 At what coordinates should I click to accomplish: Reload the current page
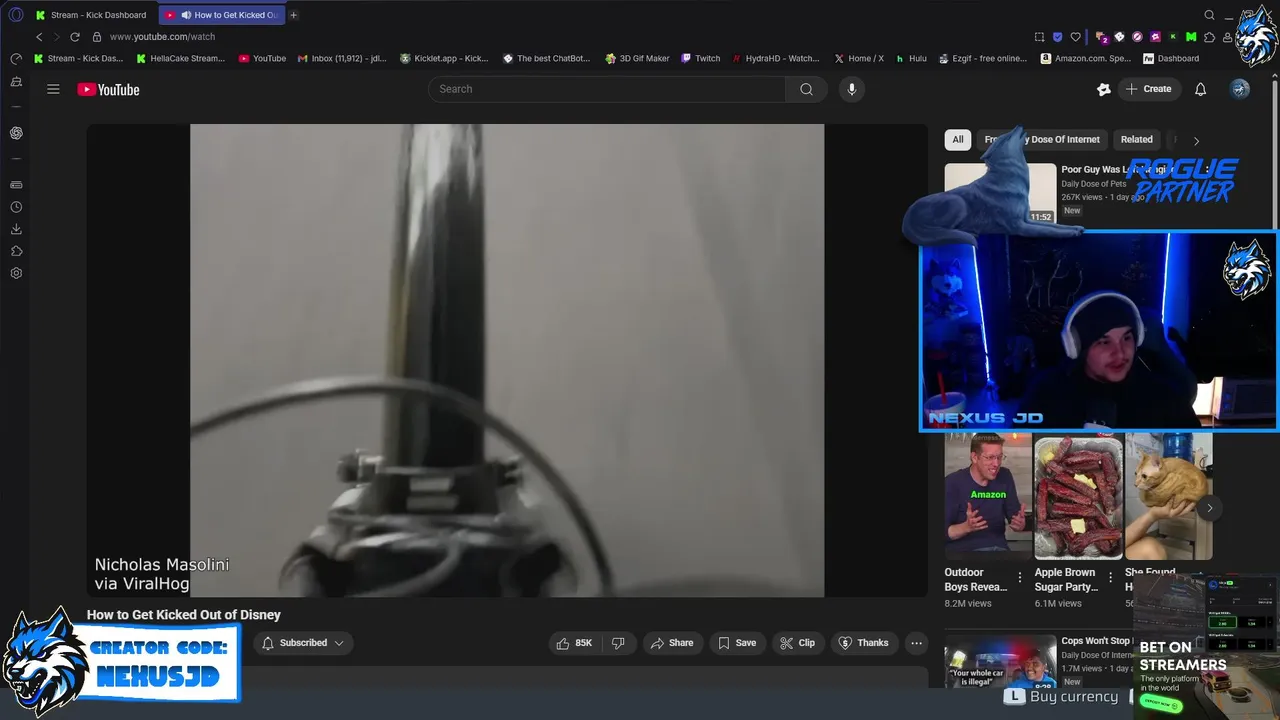74,37
